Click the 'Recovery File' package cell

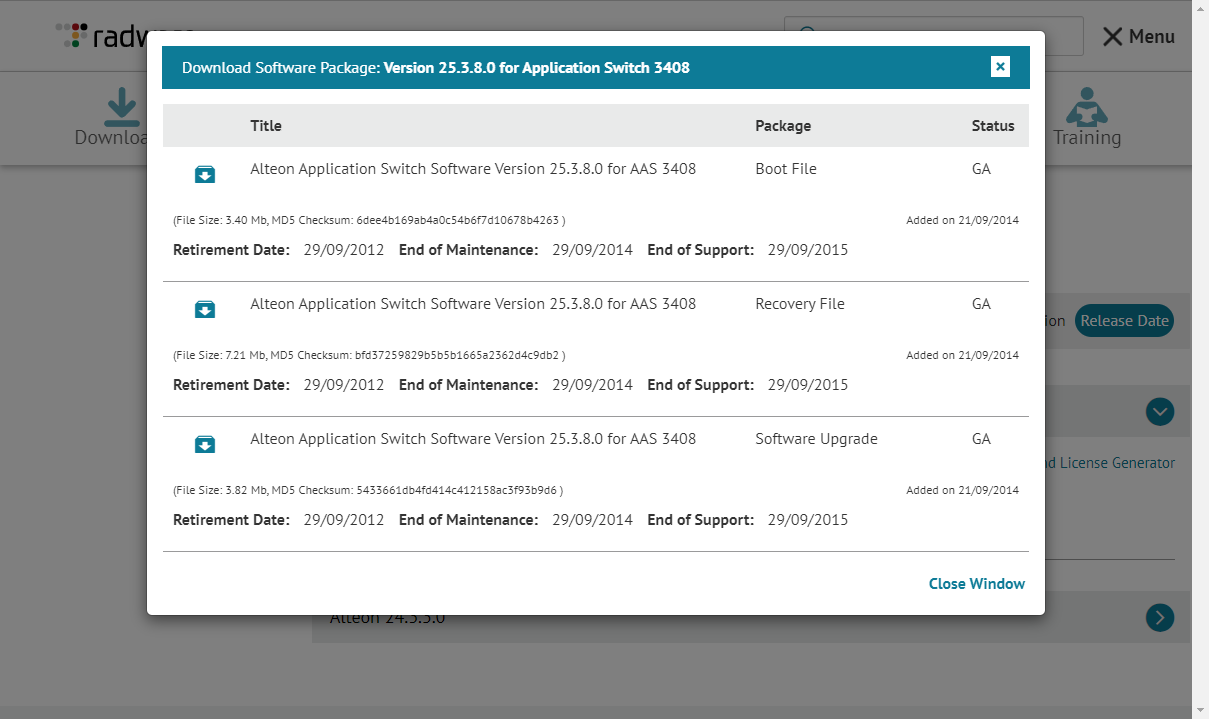800,304
